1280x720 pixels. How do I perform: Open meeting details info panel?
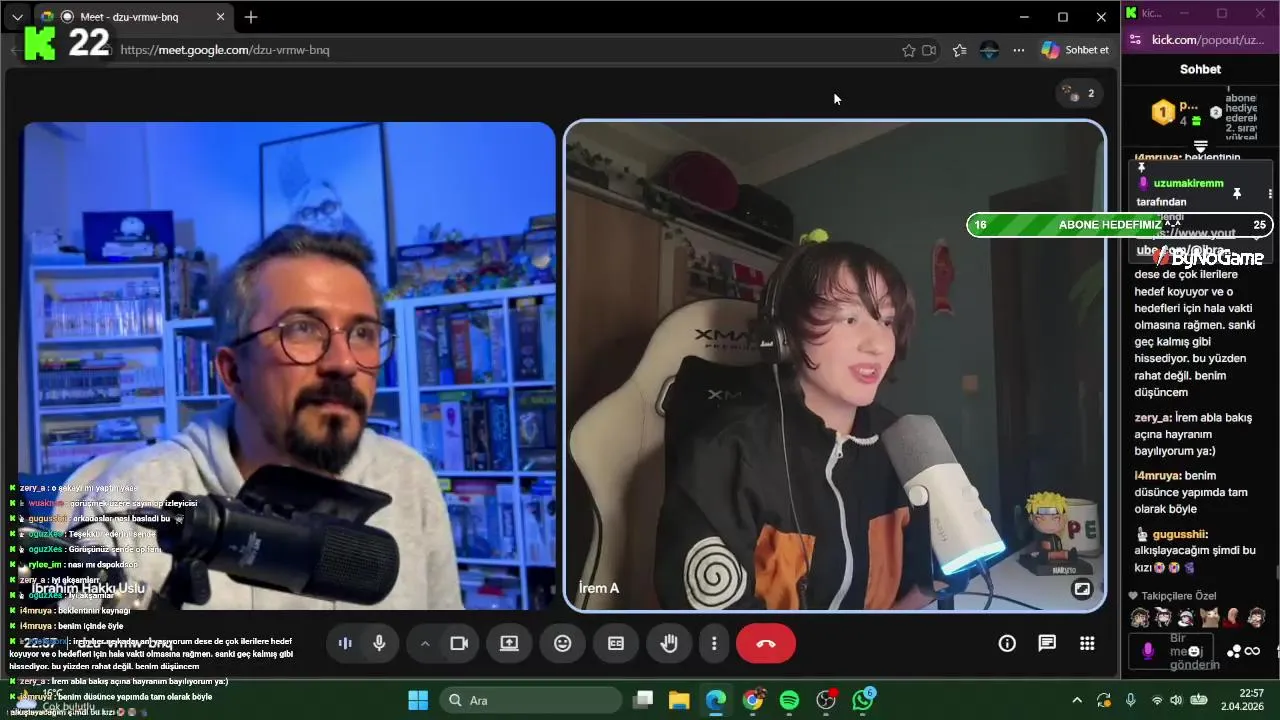pos(1007,643)
